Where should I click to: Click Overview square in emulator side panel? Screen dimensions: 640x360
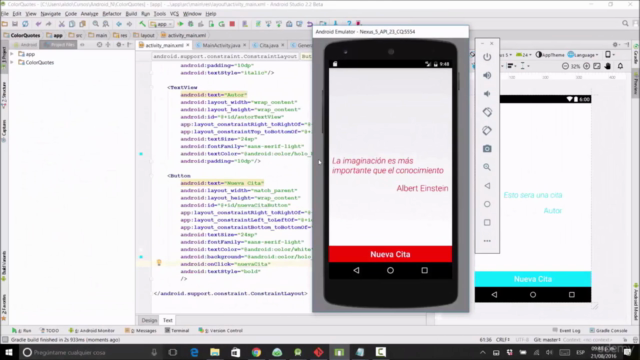487,222
